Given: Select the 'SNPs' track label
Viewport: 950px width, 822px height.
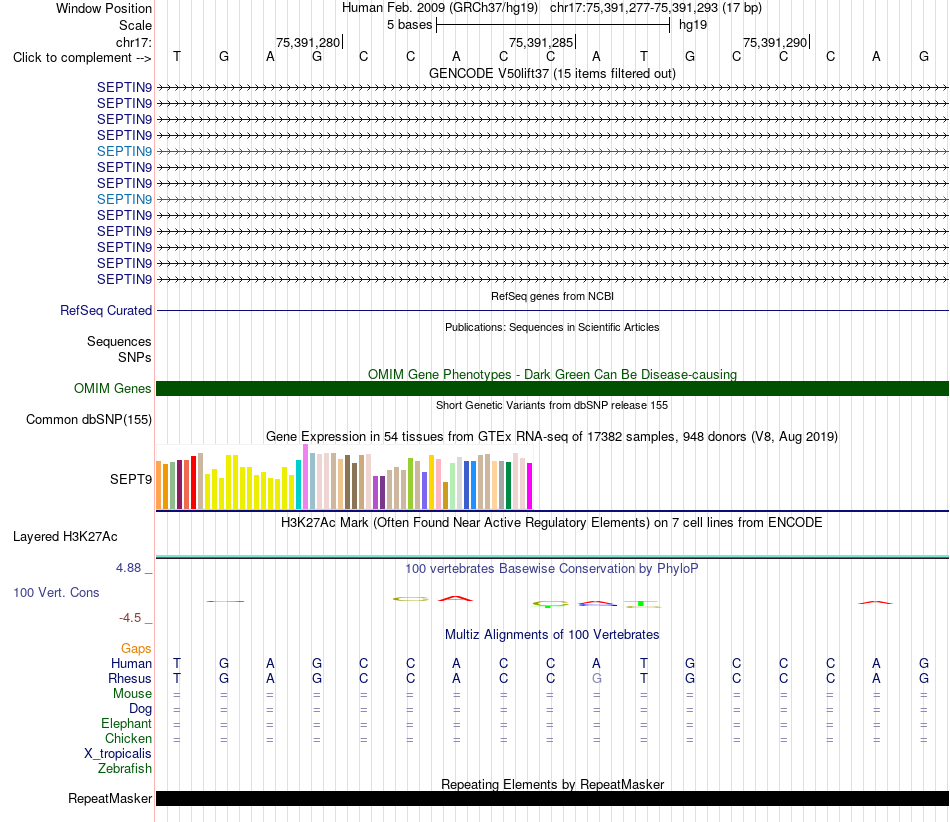Looking at the screenshot, I should [135, 357].
